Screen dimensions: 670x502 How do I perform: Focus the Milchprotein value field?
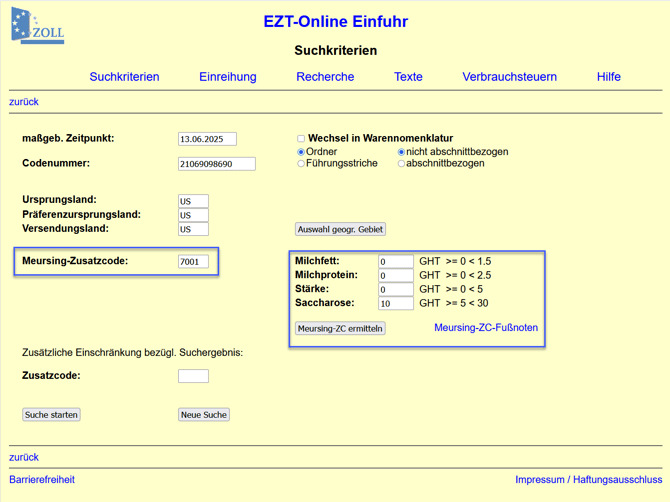coord(396,276)
